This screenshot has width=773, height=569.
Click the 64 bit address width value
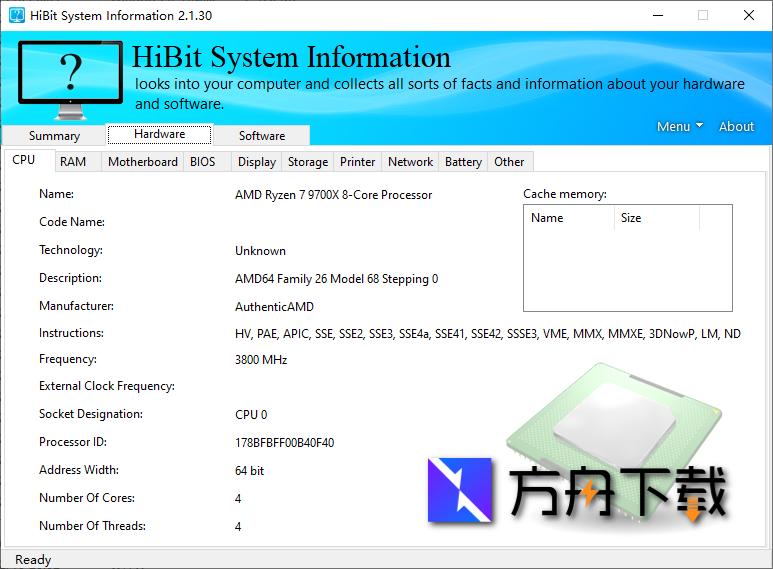249,471
